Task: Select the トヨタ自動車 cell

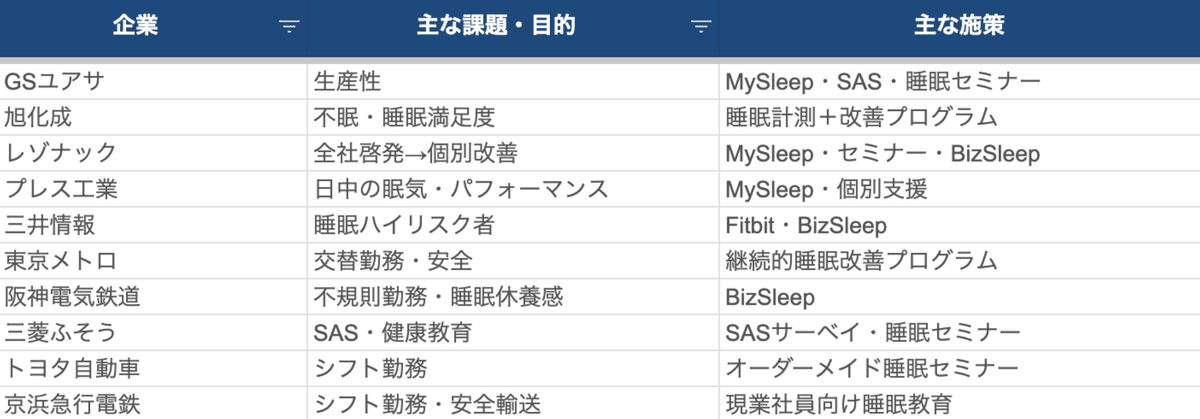Action: tap(154, 369)
